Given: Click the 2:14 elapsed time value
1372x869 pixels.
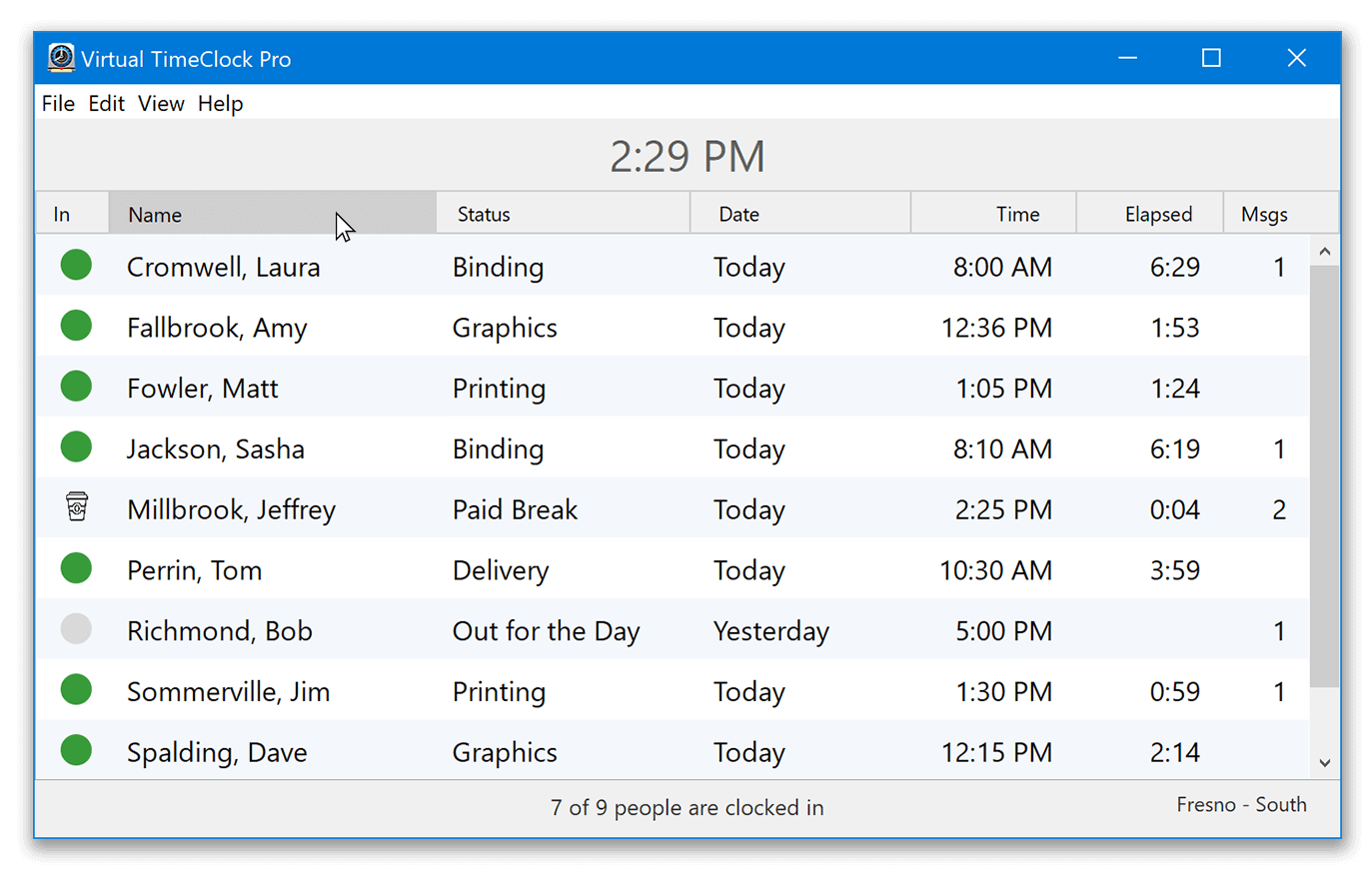Looking at the screenshot, I should (x=1174, y=753).
